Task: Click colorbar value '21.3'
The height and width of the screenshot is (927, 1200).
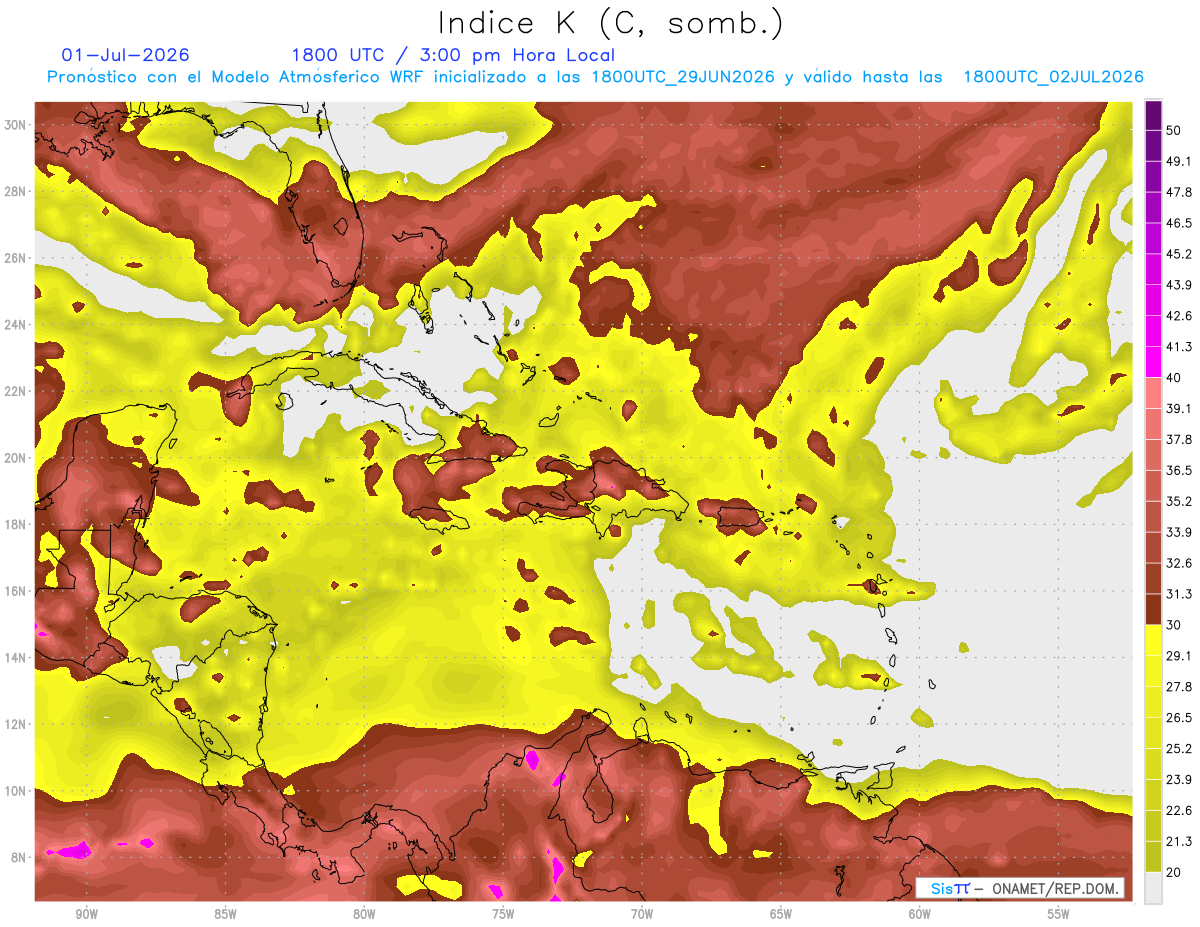Action: pyautogui.click(x=1181, y=841)
